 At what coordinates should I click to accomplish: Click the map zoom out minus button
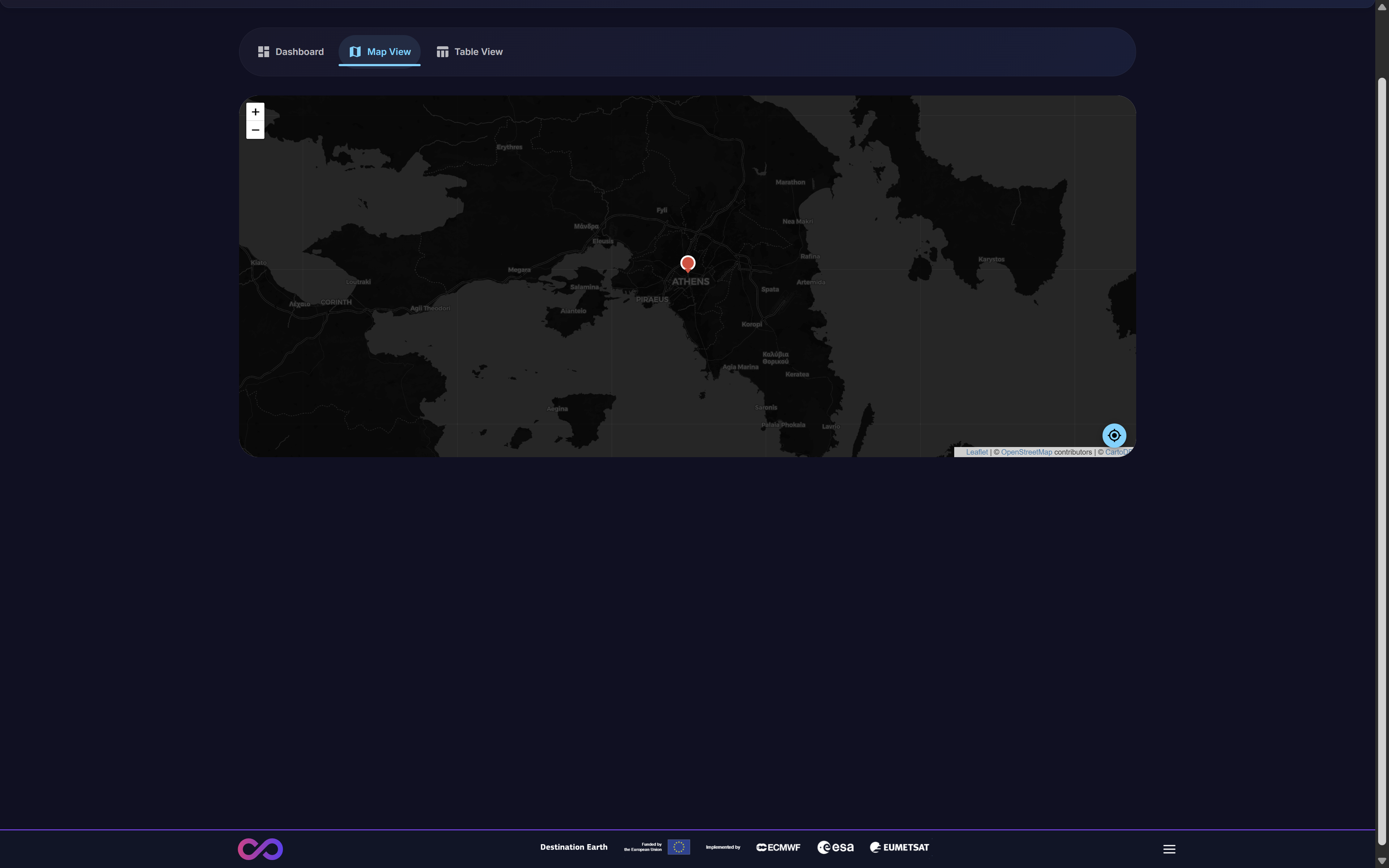tap(255, 130)
